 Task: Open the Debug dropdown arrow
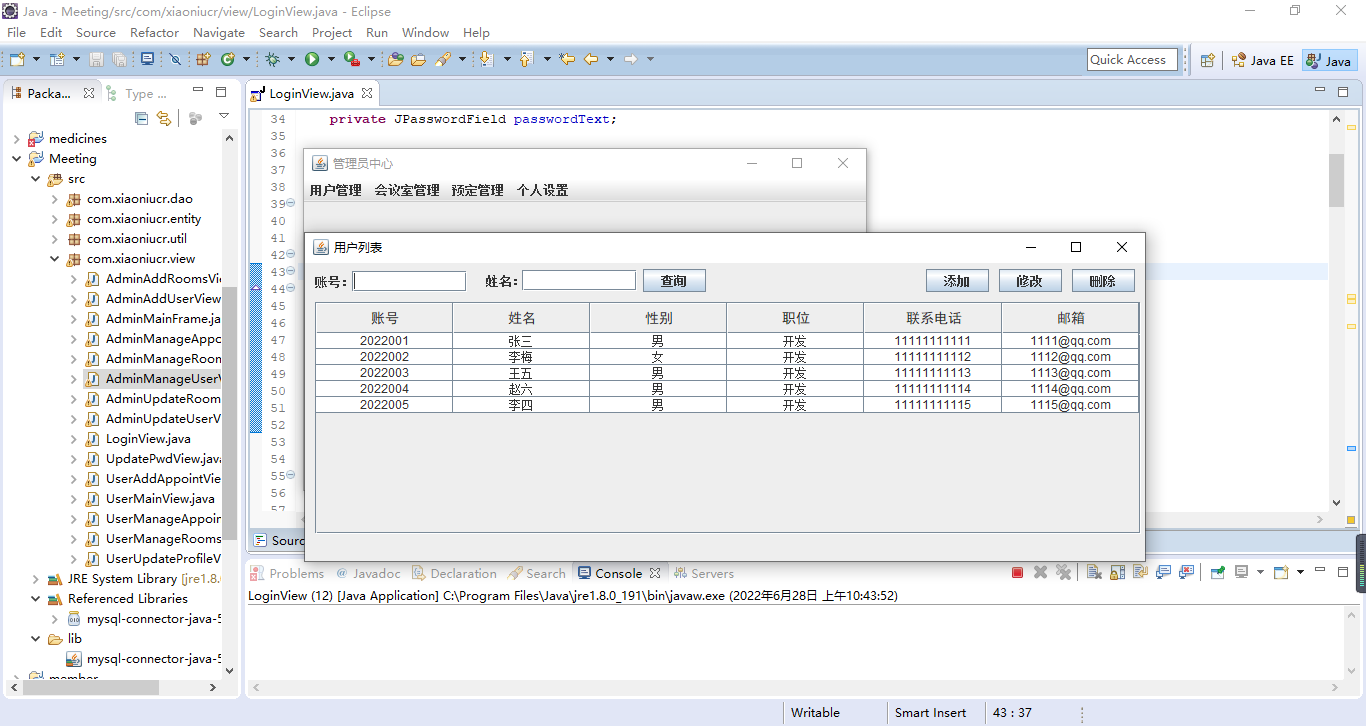[x=291, y=59]
